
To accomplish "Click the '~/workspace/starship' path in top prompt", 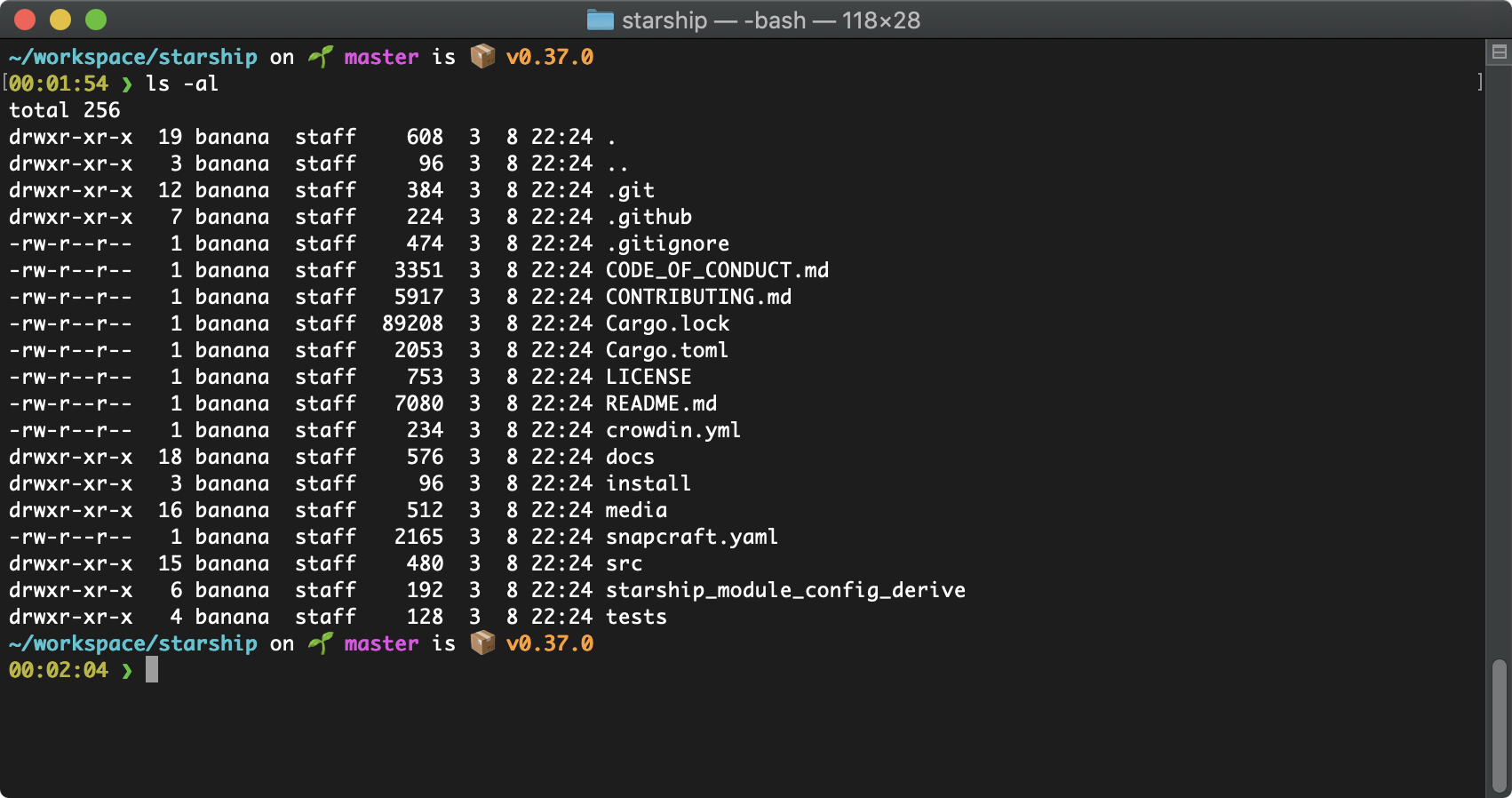I will pos(133,57).
